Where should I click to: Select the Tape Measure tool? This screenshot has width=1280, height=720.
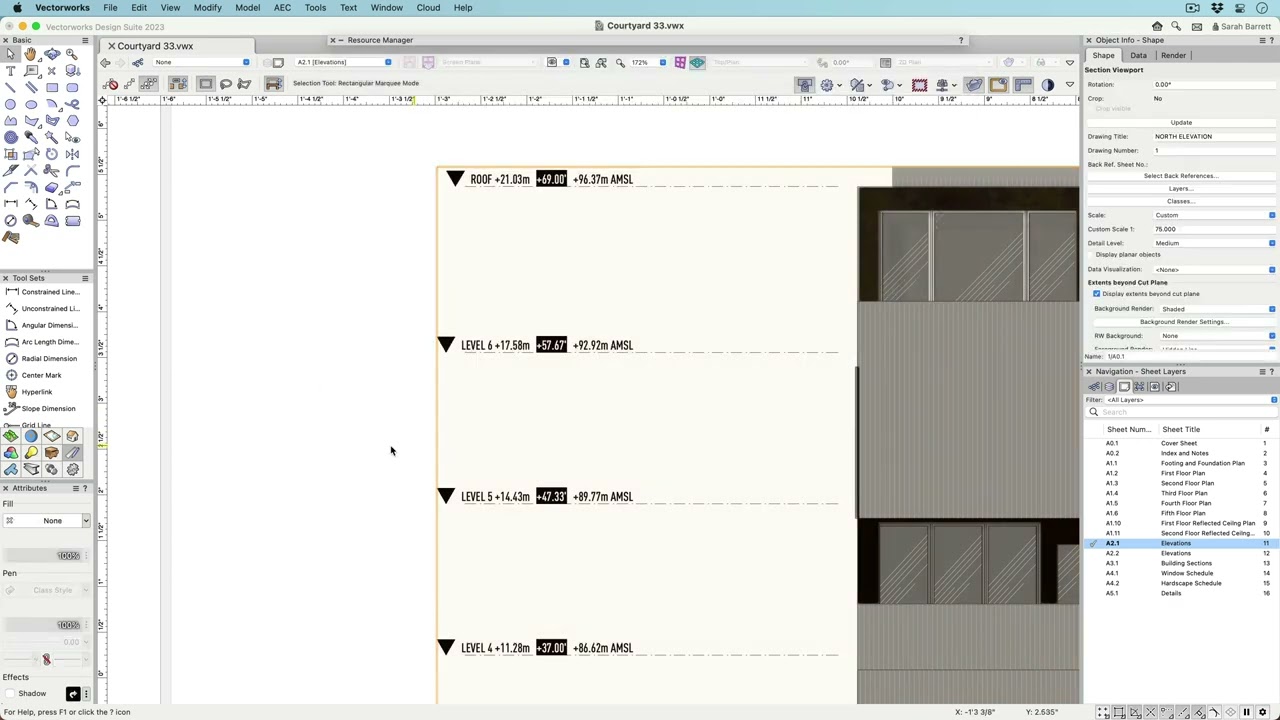(x=31, y=221)
